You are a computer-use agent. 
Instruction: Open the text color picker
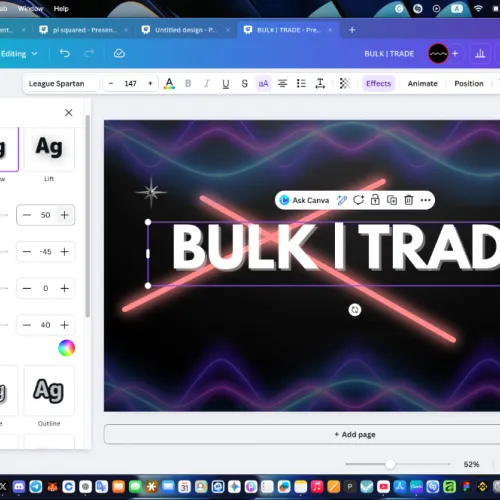tap(169, 83)
